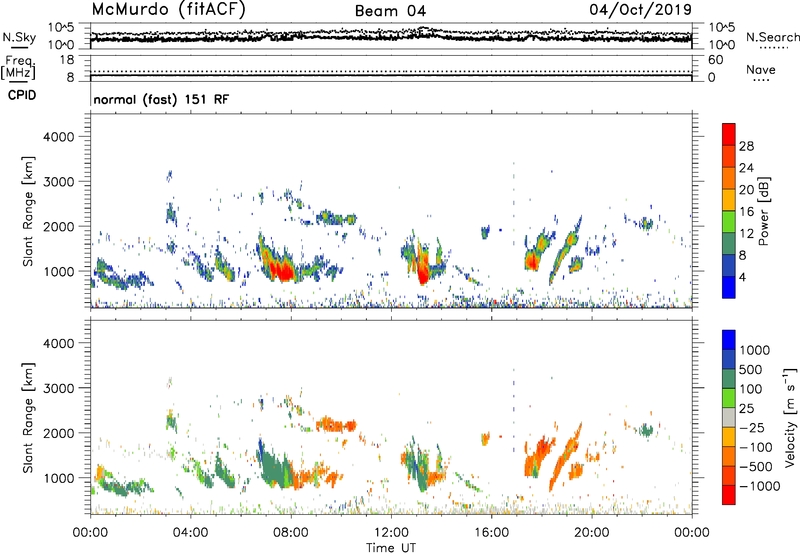Click the 3000 tick on velocity panel axis
800x554 pixels.
click(59, 388)
